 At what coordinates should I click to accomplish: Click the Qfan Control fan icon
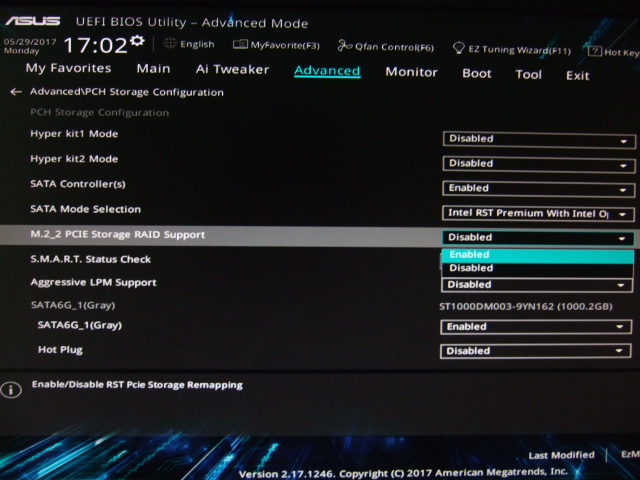coord(344,46)
